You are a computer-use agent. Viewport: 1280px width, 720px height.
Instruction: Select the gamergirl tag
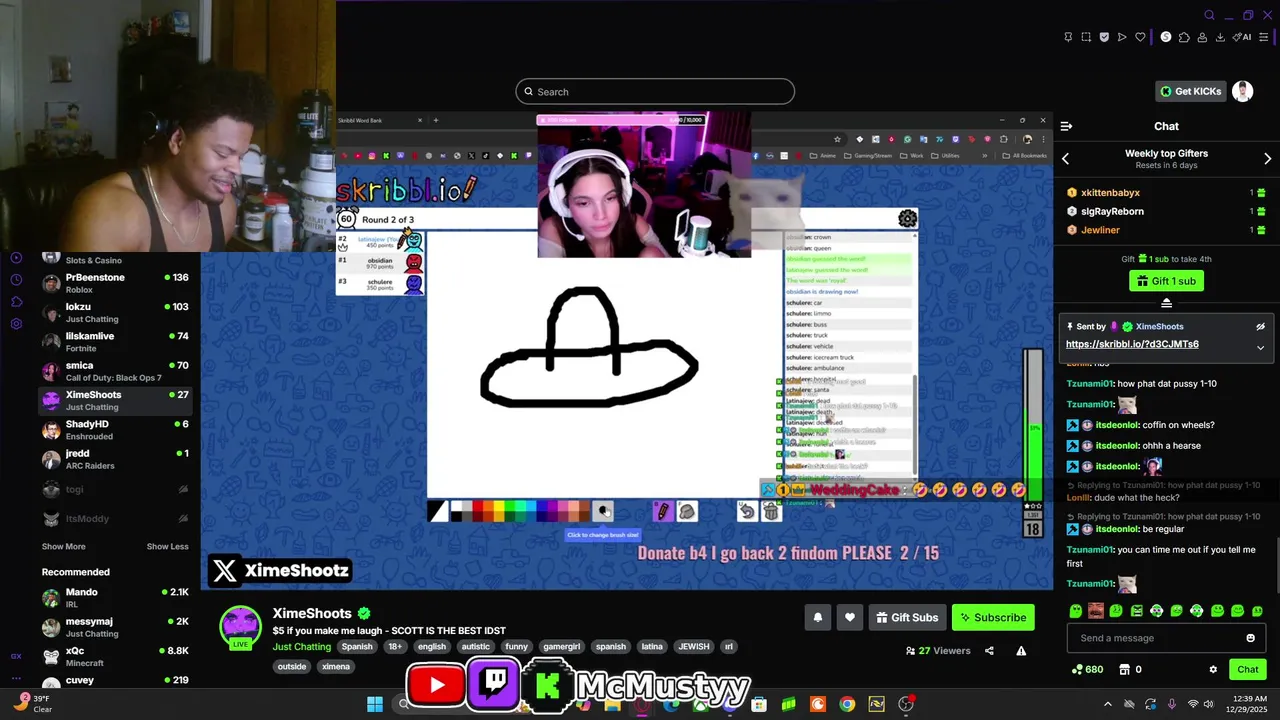(561, 647)
